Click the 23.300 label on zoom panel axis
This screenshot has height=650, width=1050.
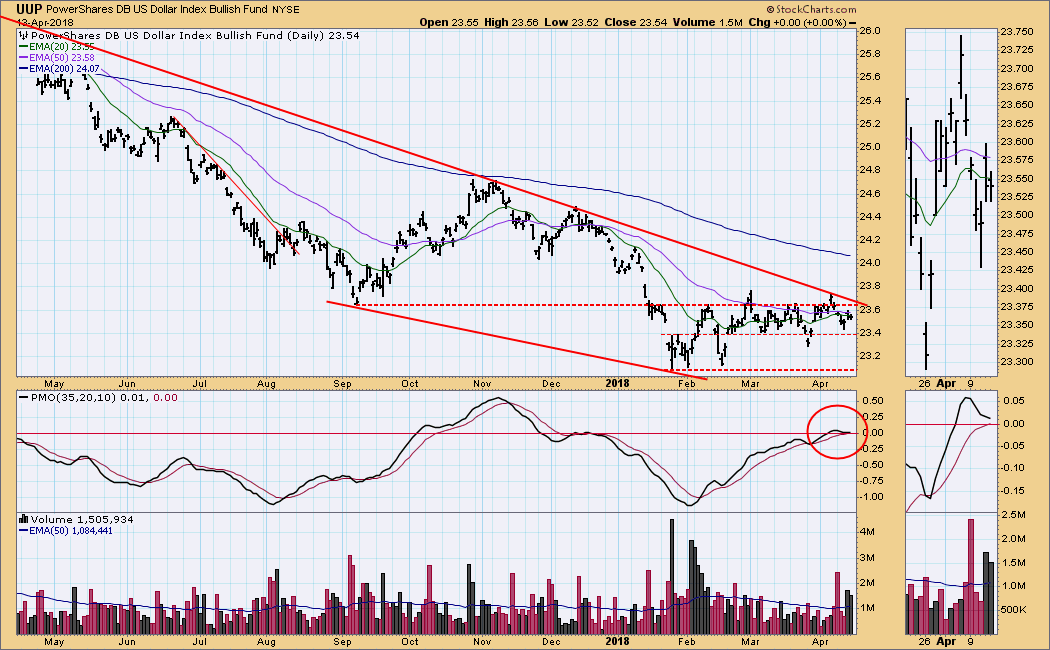1016,361
